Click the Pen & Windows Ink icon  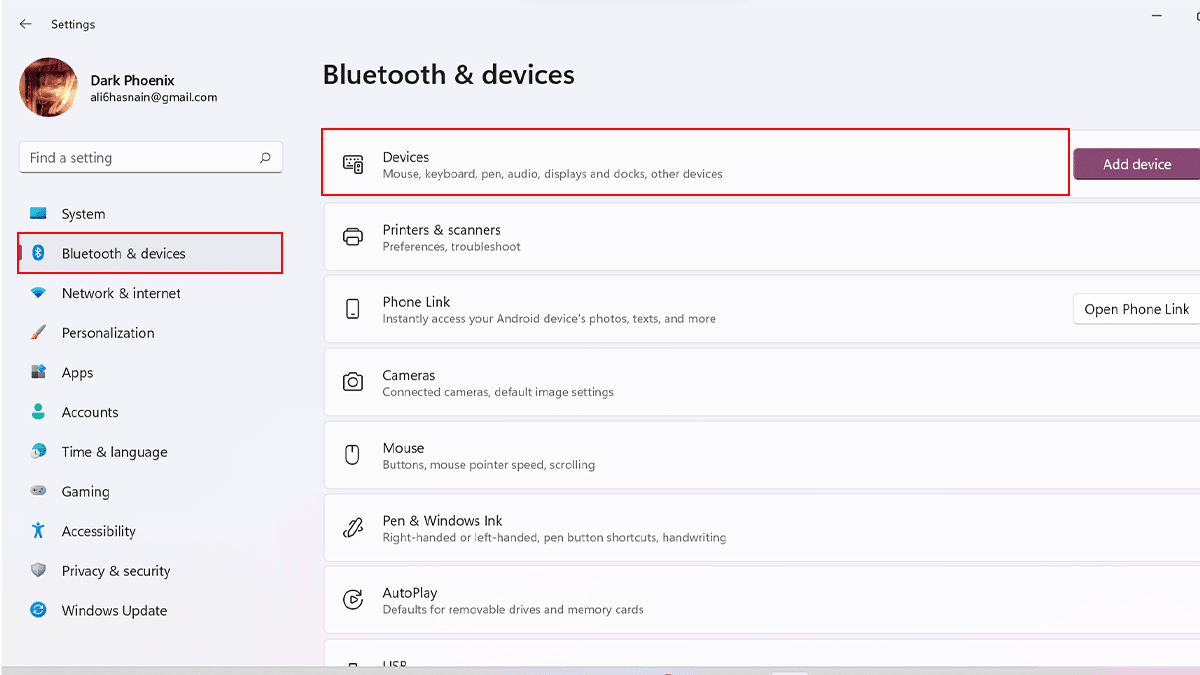(x=352, y=528)
